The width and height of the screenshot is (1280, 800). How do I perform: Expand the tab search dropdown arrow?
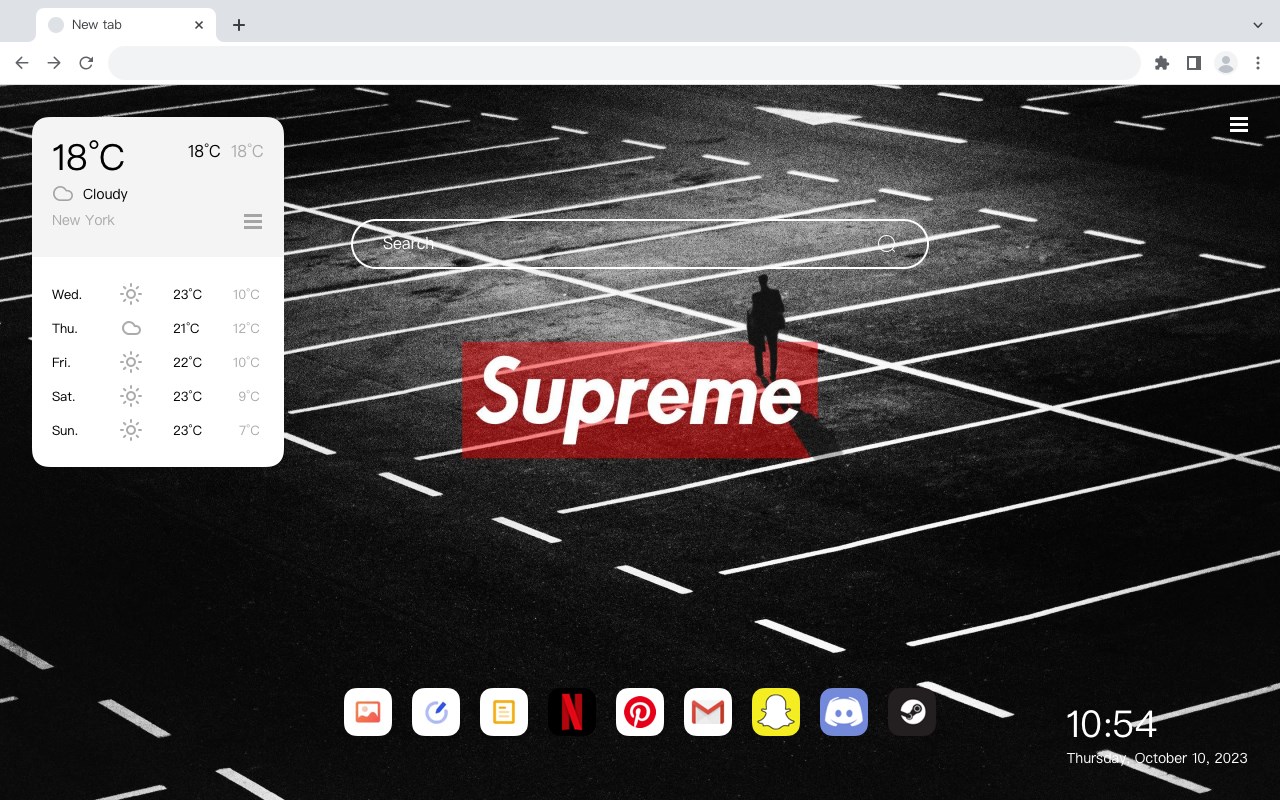[1258, 25]
